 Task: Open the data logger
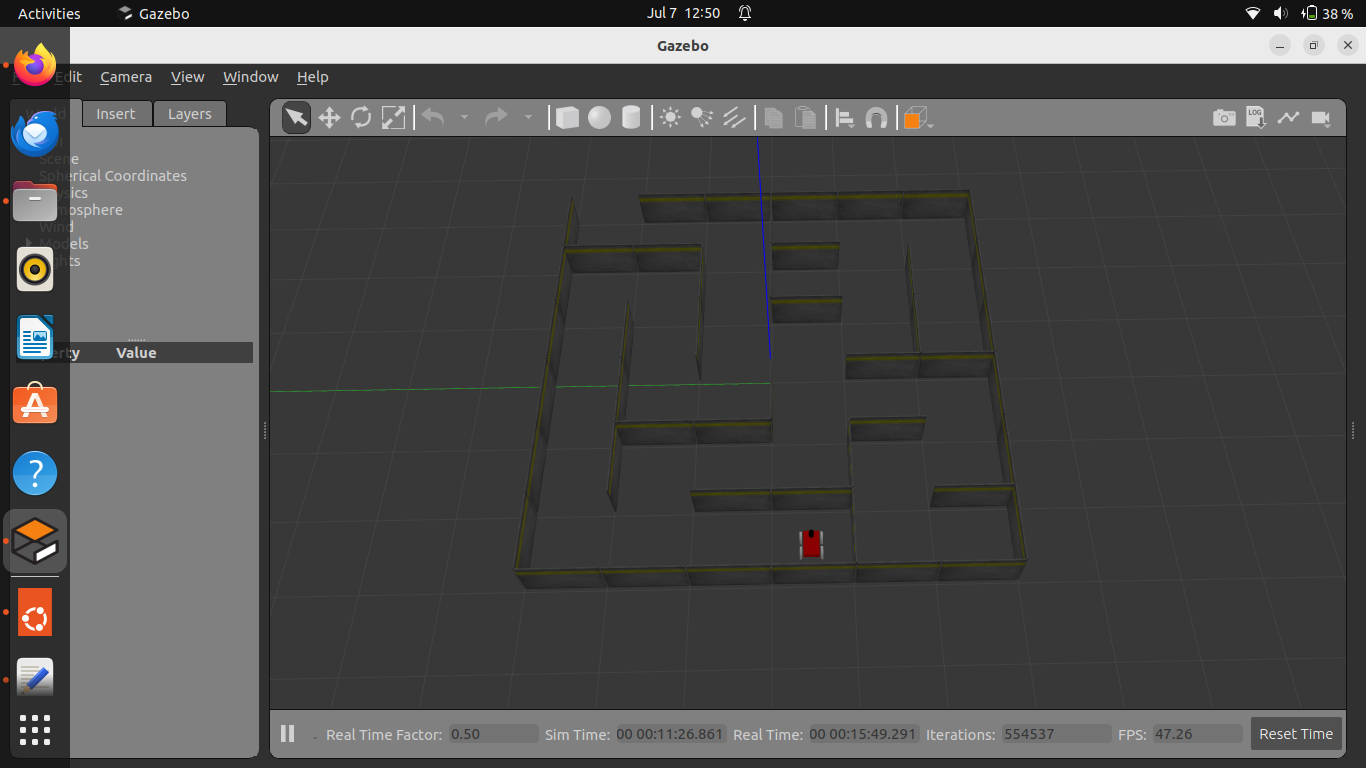tap(1256, 118)
